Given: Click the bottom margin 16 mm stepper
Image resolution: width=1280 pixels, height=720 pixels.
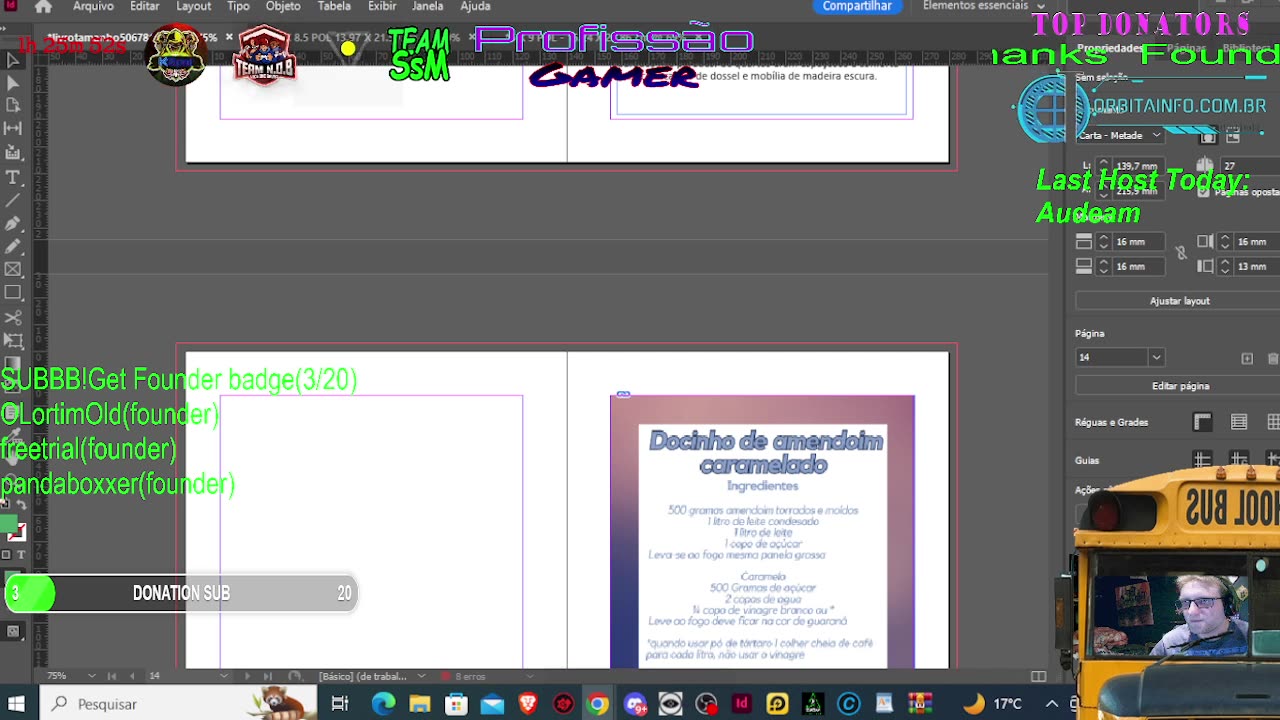Looking at the screenshot, I should (1103, 266).
